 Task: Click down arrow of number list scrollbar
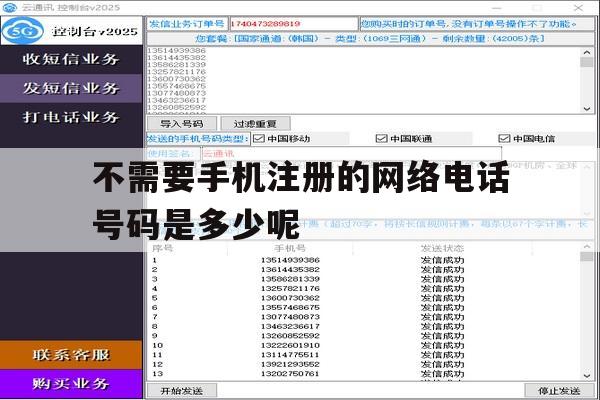pyautogui.click(x=587, y=109)
